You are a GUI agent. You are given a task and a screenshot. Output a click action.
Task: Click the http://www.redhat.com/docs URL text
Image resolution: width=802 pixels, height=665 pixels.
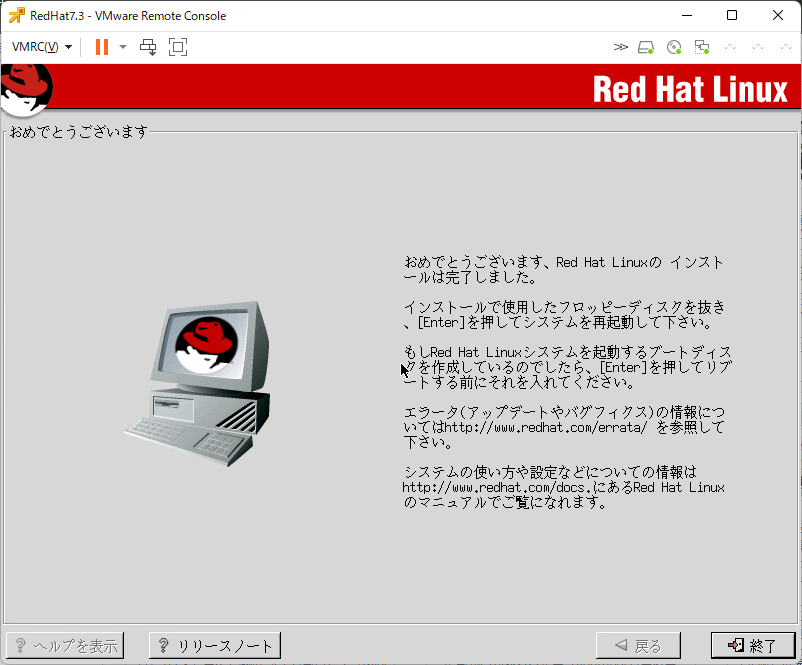(x=493, y=487)
